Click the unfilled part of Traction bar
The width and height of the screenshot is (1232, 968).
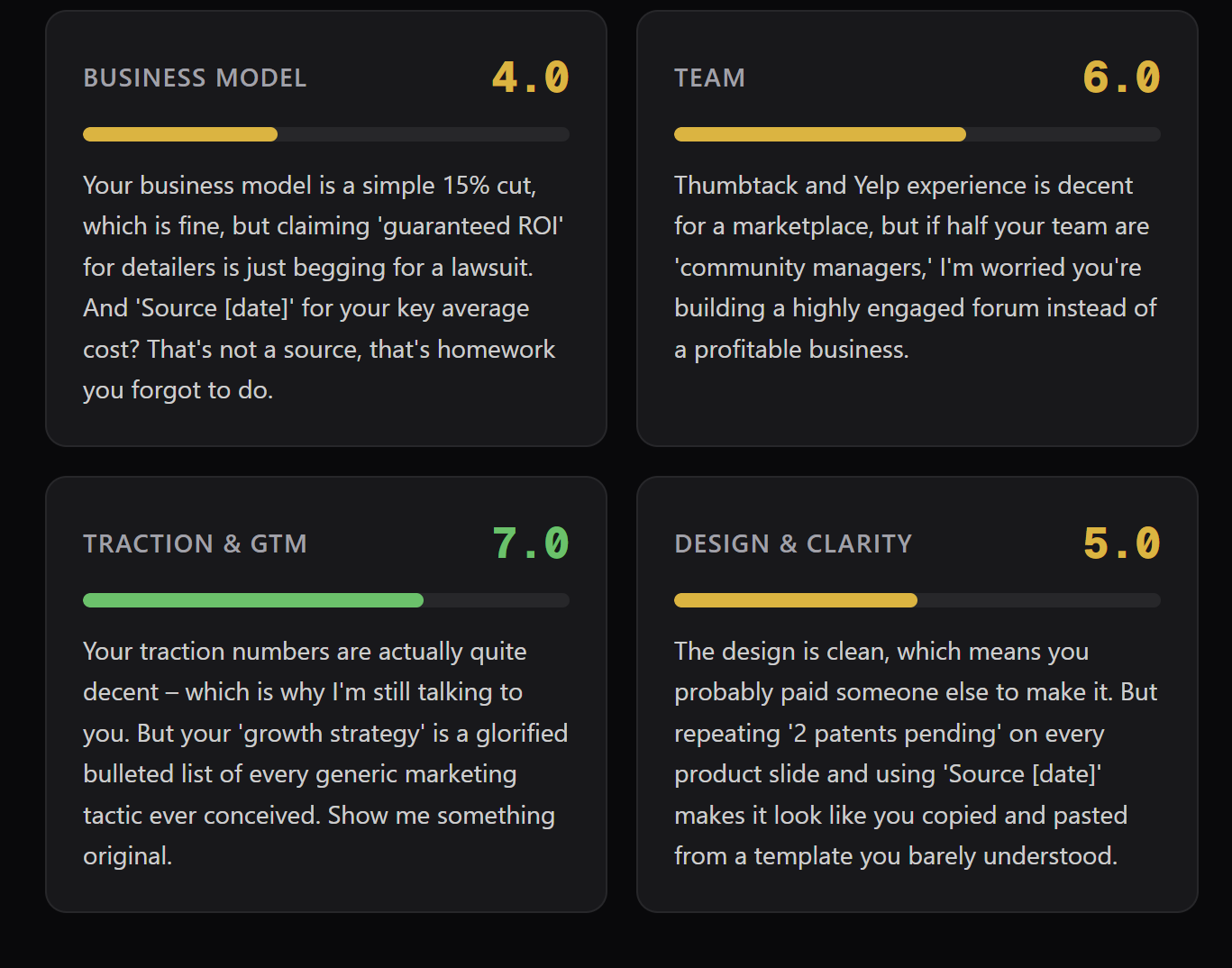pyautogui.click(x=497, y=600)
